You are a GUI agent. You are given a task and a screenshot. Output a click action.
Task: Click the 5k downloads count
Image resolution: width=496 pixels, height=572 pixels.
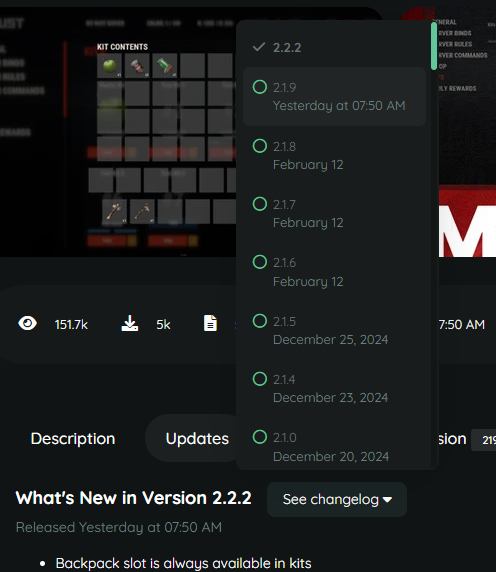pos(163,324)
